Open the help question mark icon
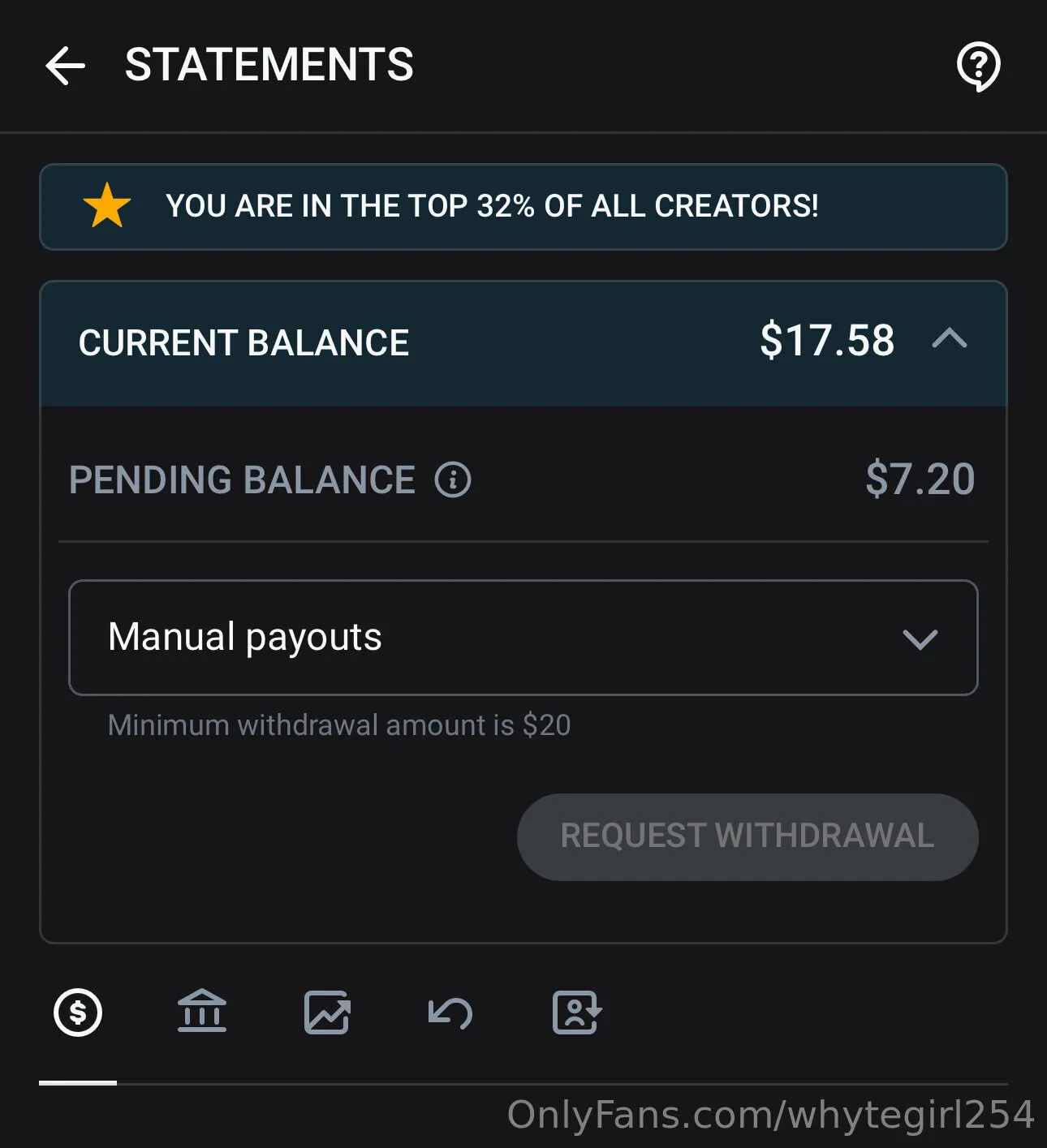This screenshot has height=1148, width=1047. [x=978, y=66]
